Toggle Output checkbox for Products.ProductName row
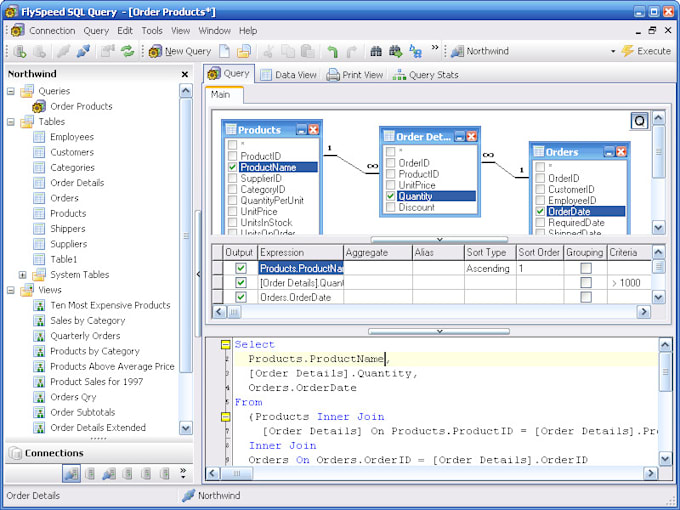Image resolution: width=680 pixels, height=510 pixels. [241, 268]
